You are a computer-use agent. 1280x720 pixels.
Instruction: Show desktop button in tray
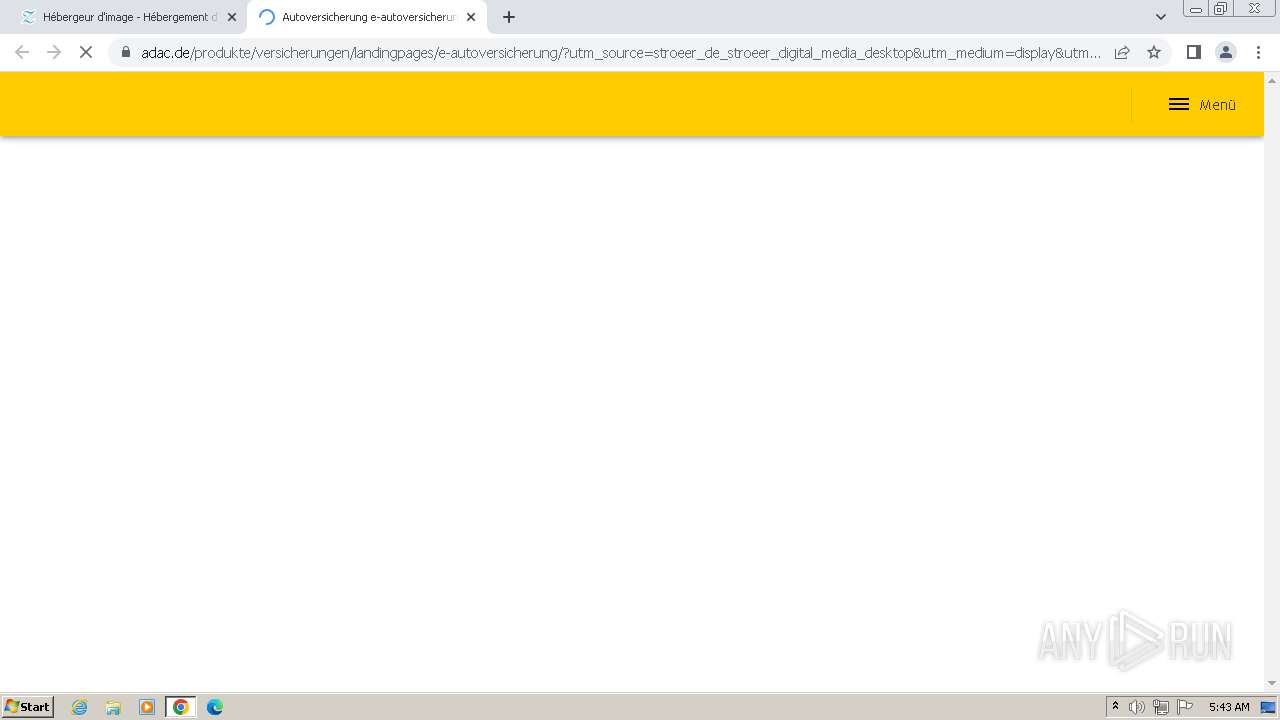(x=1268, y=707)
